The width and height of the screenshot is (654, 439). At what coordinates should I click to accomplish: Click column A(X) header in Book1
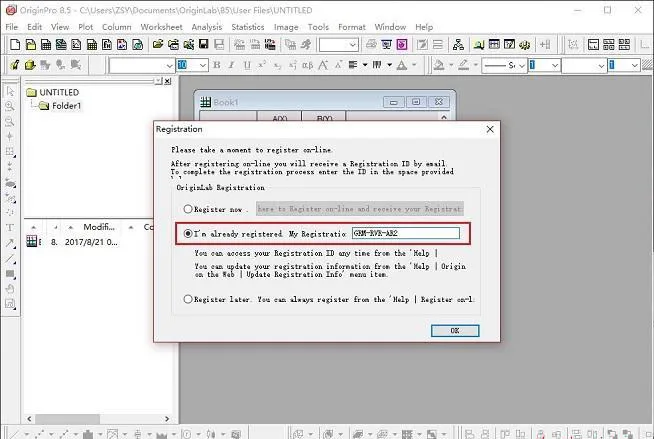point(279,118)
